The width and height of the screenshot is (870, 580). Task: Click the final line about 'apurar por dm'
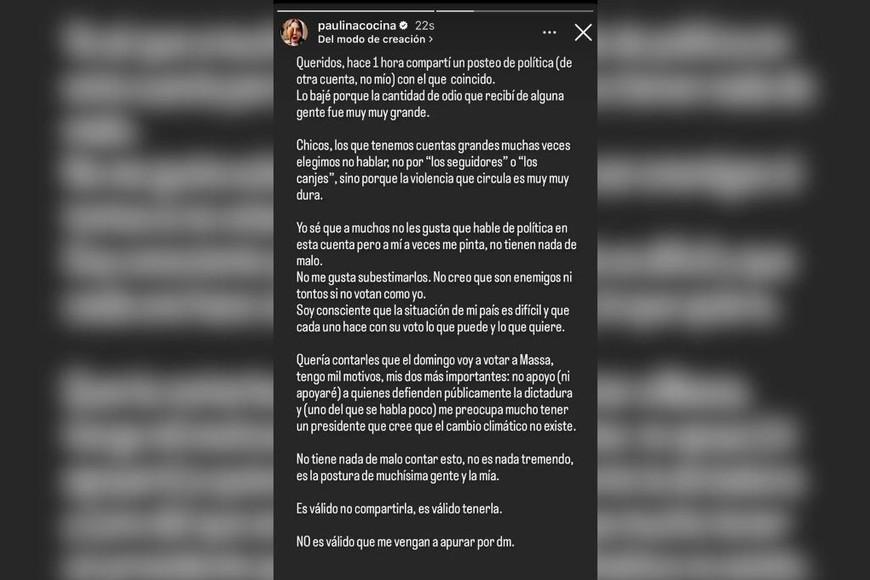click(x=405, y=542)
